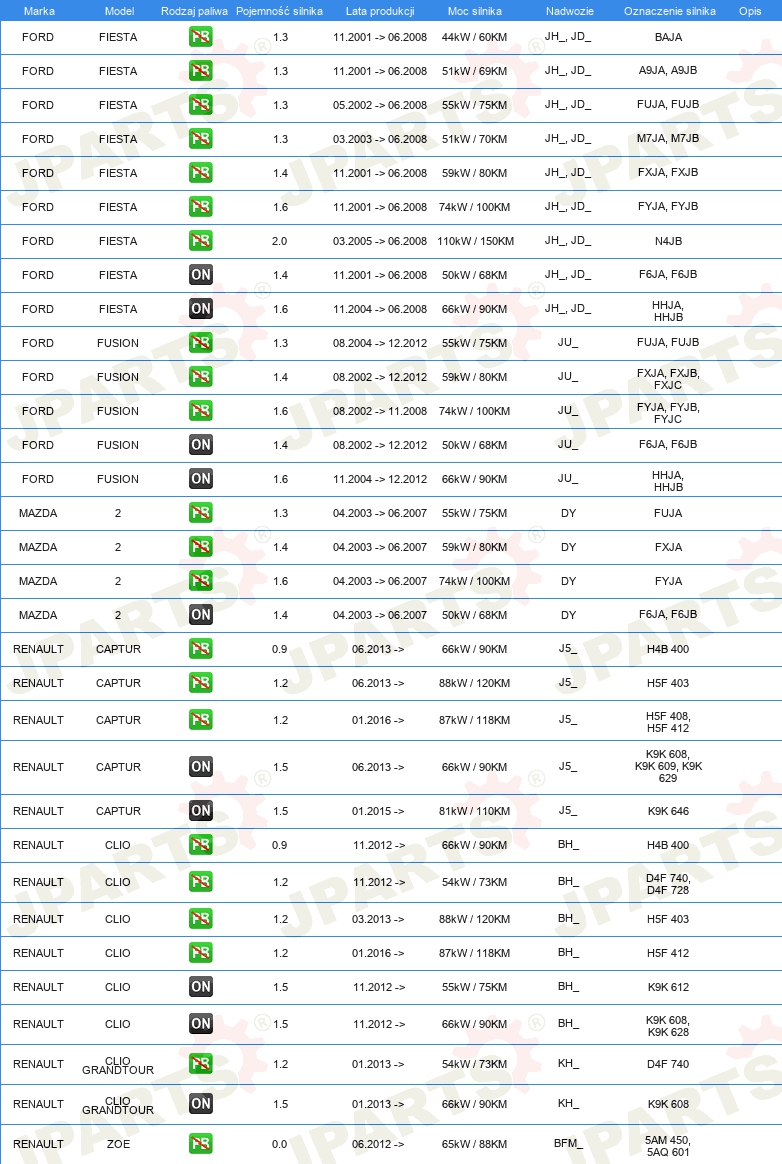
Task: Select engine code N4JB cell
Action: (x=668, y=241)
